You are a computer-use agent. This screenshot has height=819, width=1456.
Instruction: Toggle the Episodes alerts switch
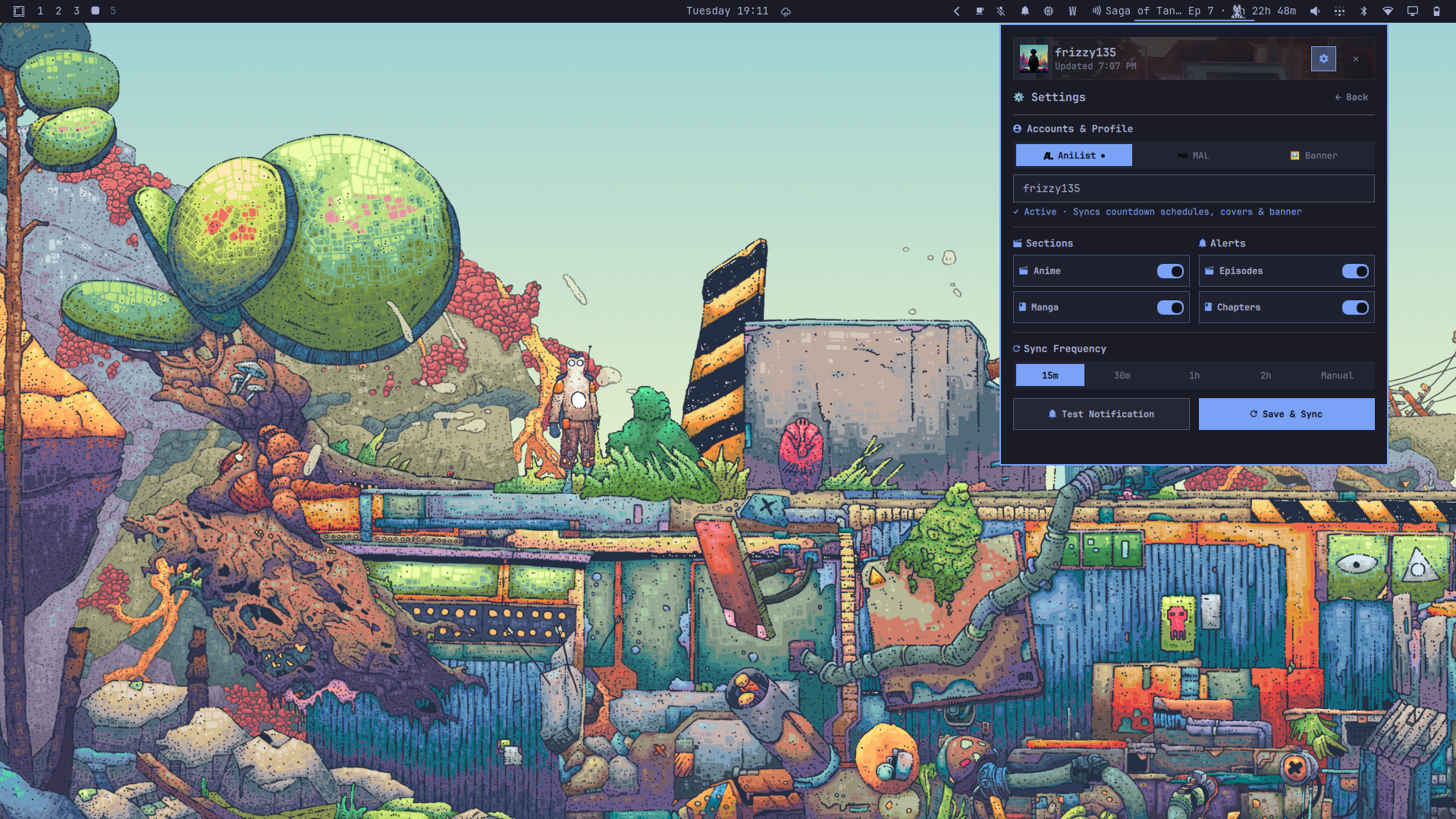click(1355, 271)
